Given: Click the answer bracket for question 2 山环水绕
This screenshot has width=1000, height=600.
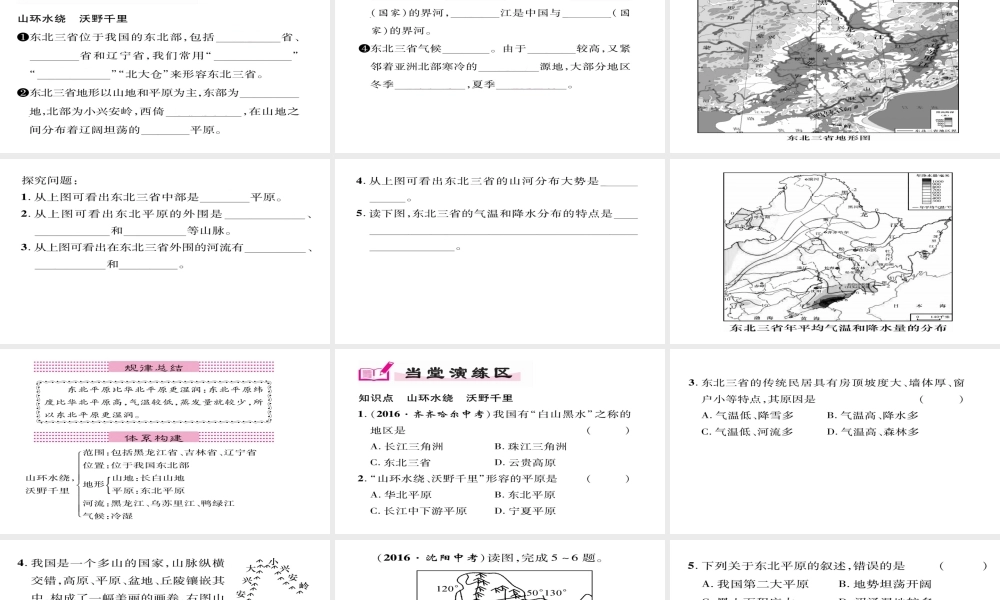Looking at the screenshot, I should [x=608, y=479].
